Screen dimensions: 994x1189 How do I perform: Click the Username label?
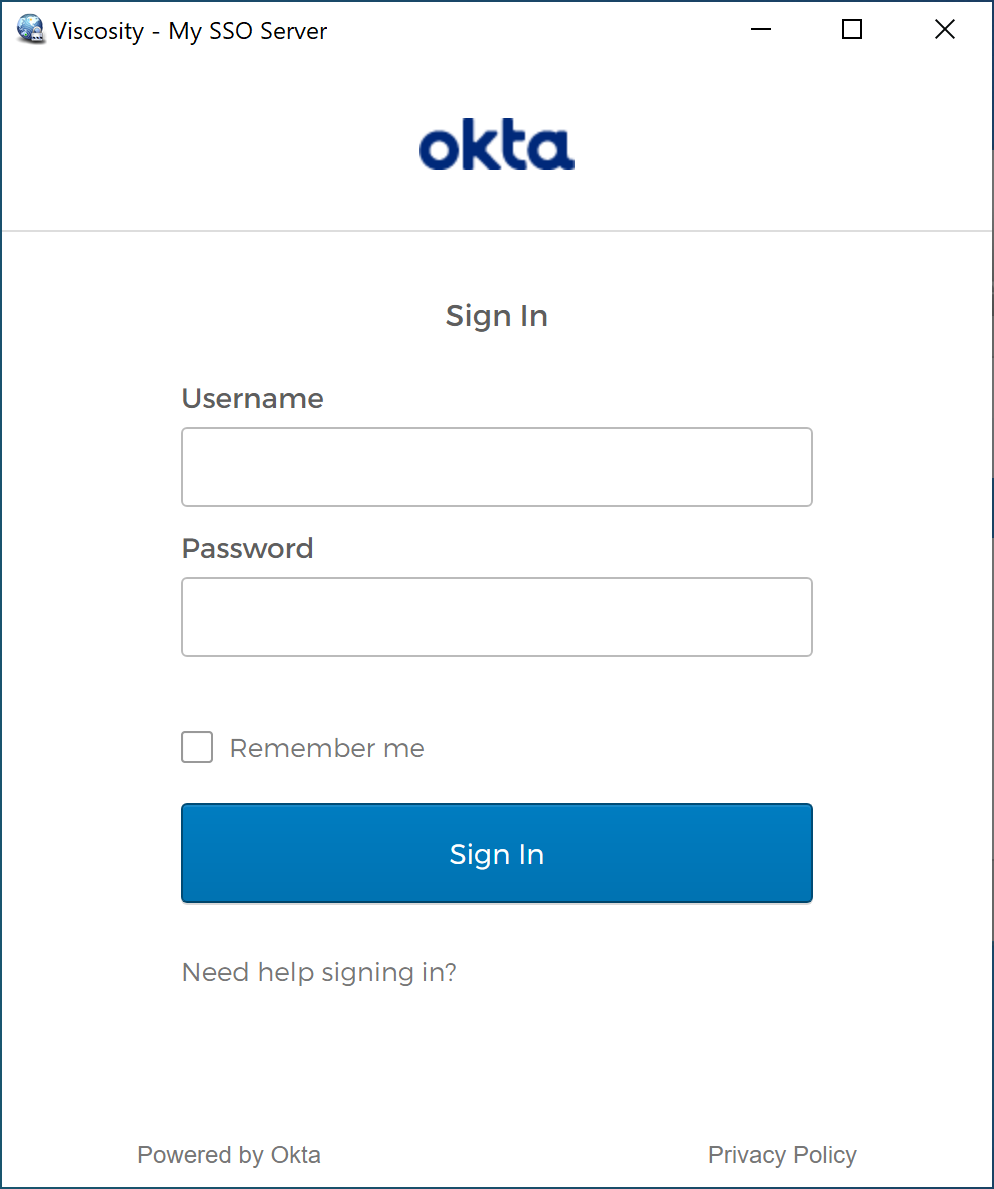[x=252, y=399]
